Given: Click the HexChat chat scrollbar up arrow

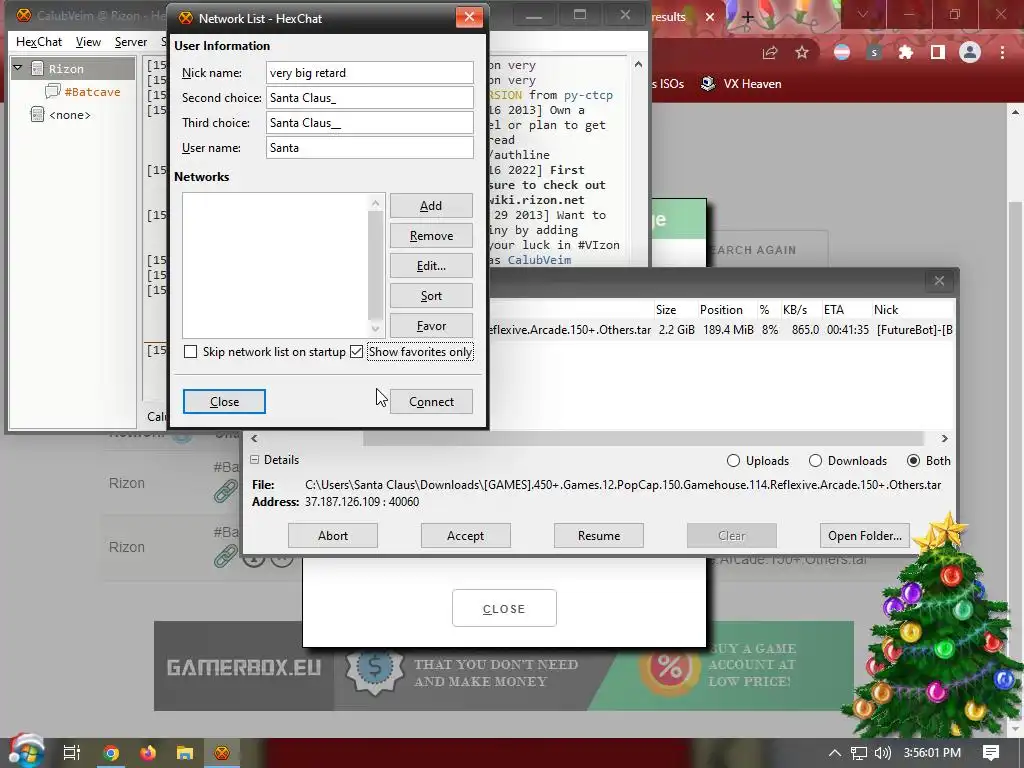Looking at the screenshot, I should 638,64.
